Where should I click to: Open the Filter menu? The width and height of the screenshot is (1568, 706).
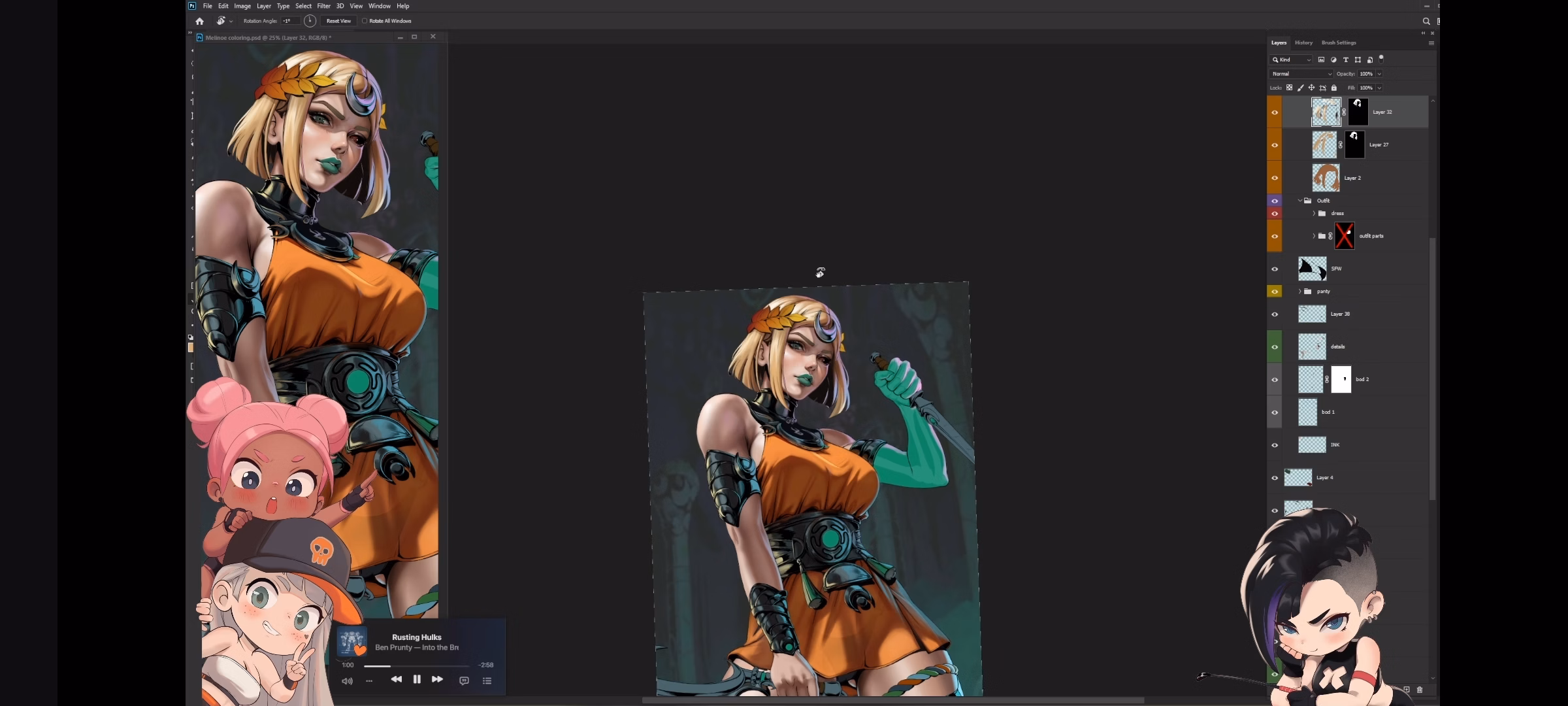(323, 6)
